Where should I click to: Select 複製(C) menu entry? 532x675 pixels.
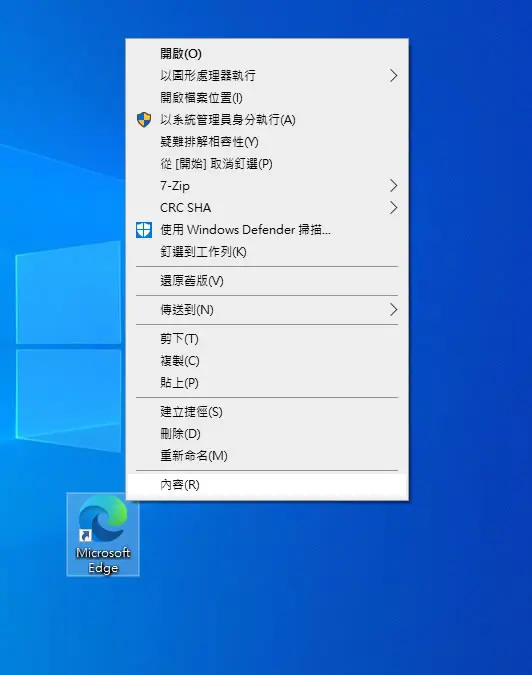pyautogui.click(x=267, y=361)
